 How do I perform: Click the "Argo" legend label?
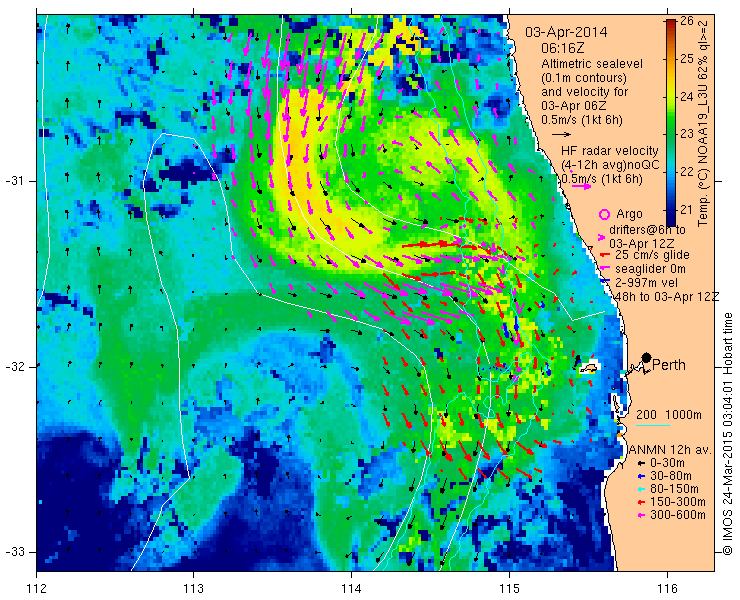(x=629, y=214)
